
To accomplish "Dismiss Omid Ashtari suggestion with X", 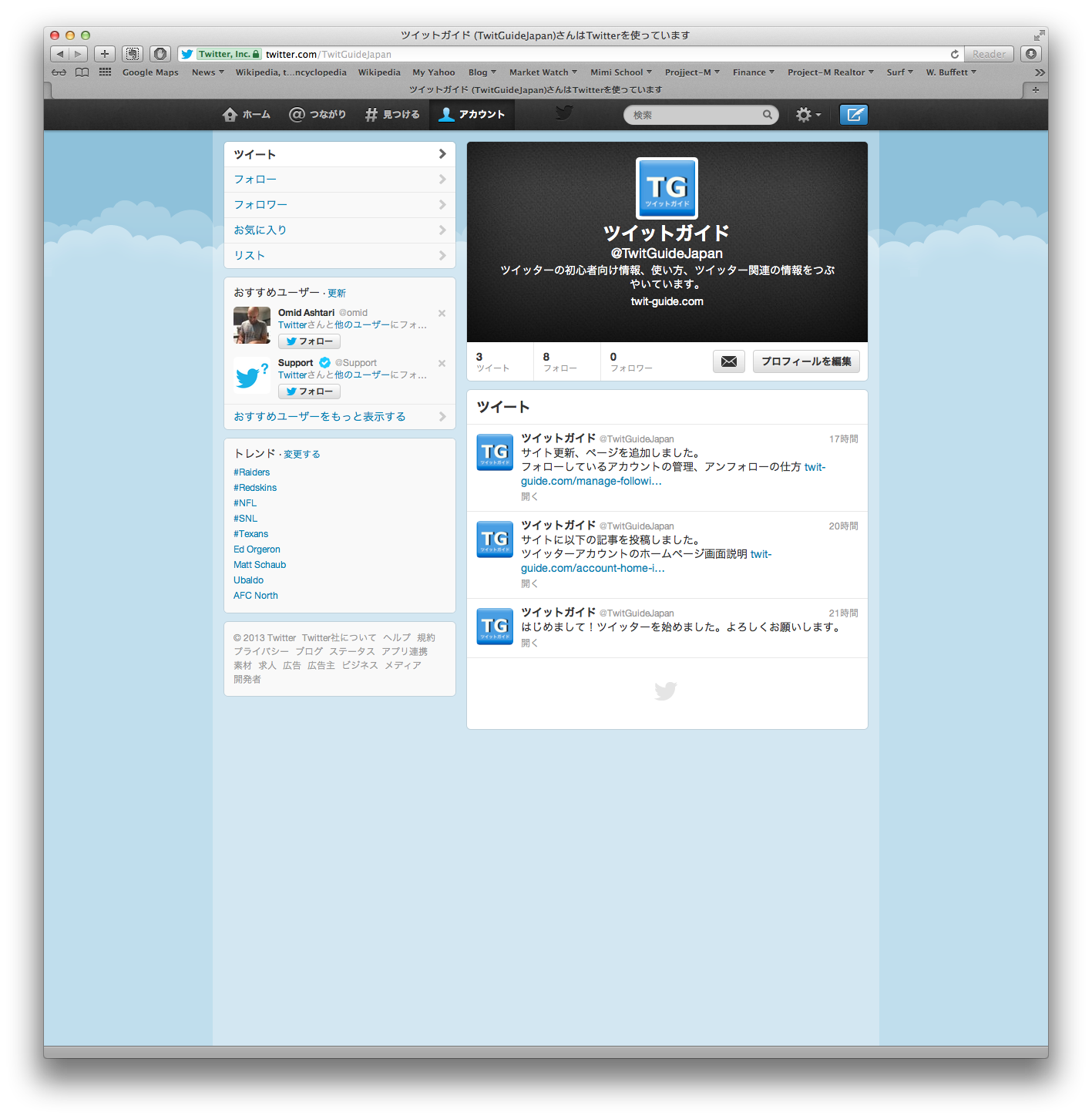I will click(442, 313).
